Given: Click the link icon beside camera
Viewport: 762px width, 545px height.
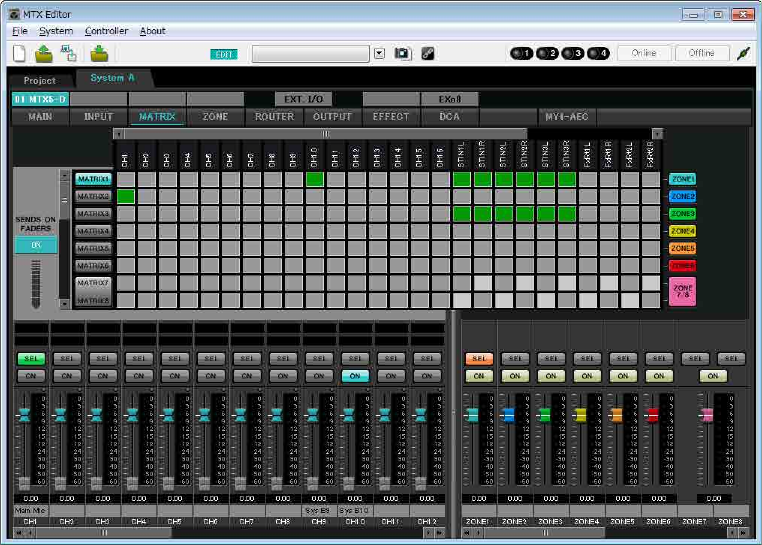Looking at the screenshot, I should (428, 53).
